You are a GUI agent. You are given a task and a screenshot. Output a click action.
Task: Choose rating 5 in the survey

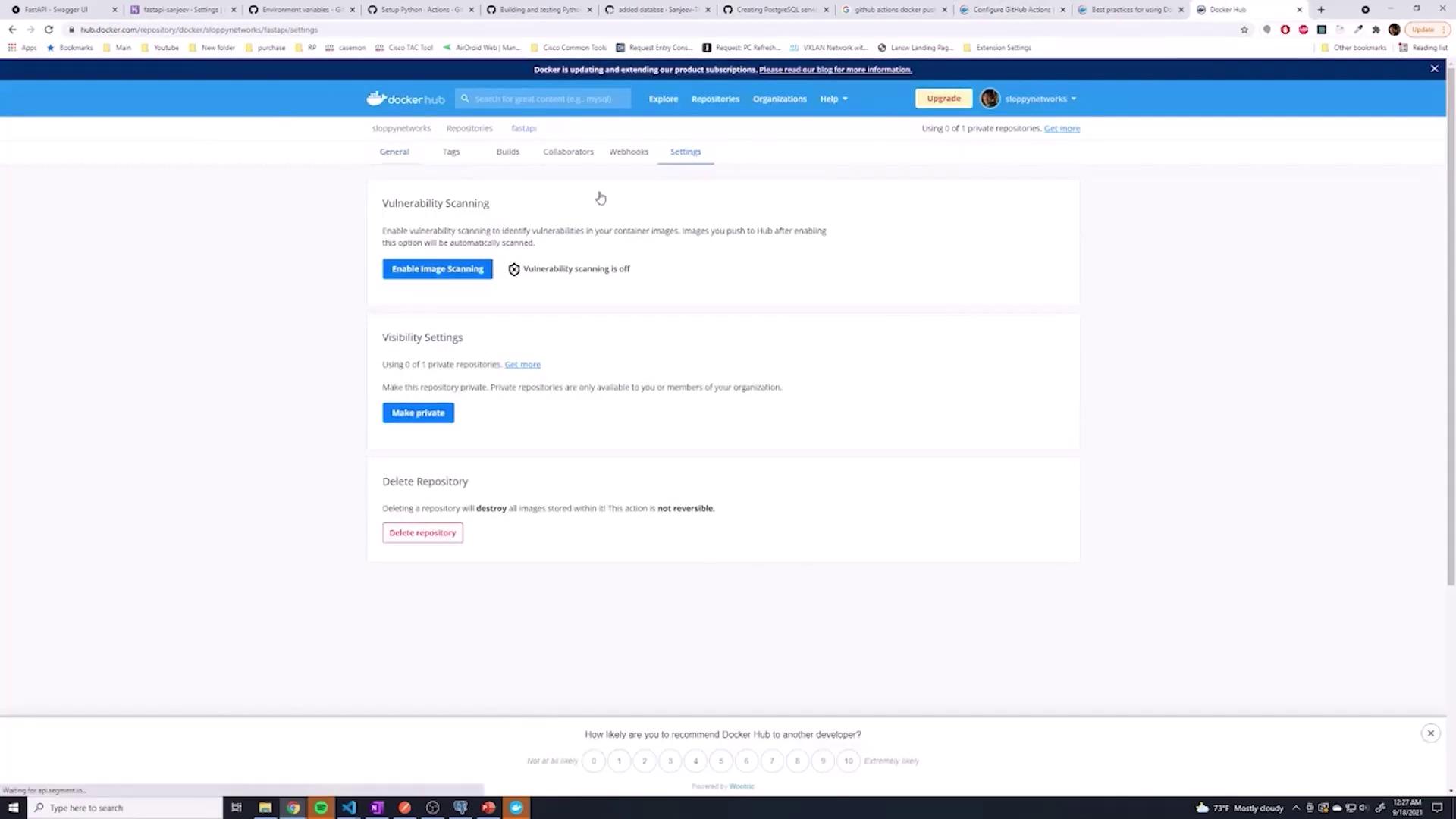click(721, 761)
